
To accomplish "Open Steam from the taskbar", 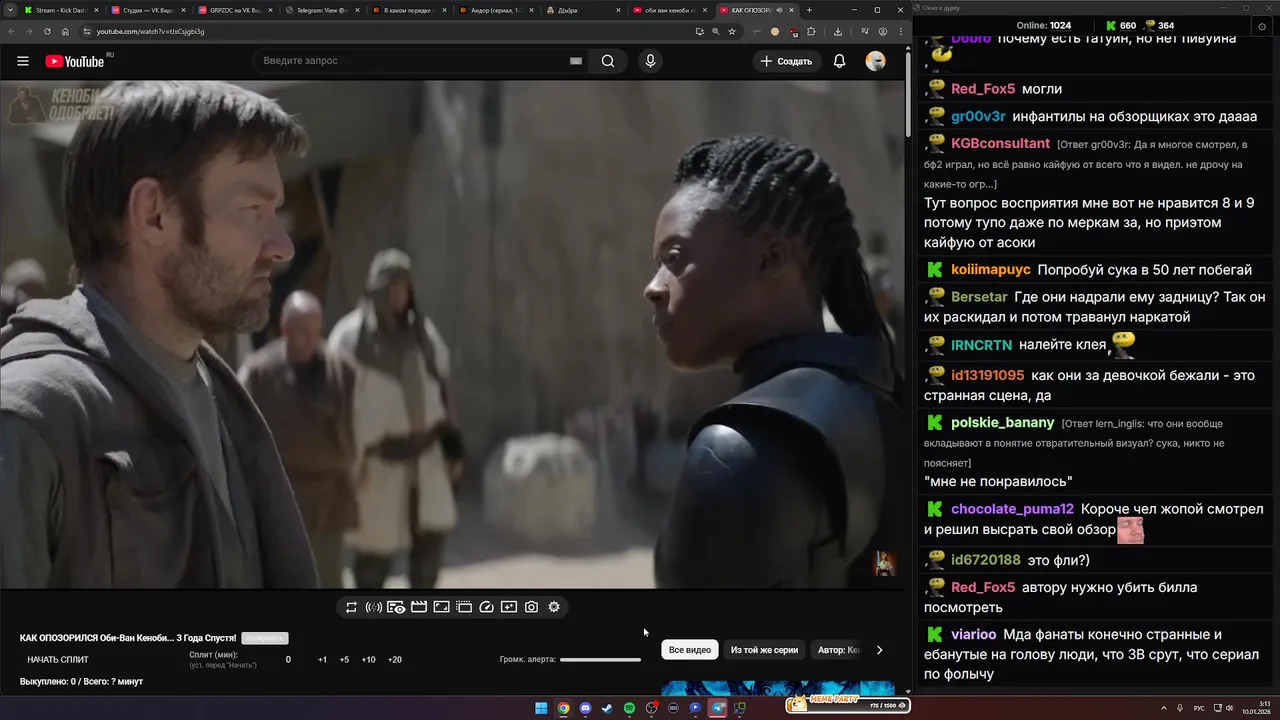I will coord(607,708).
